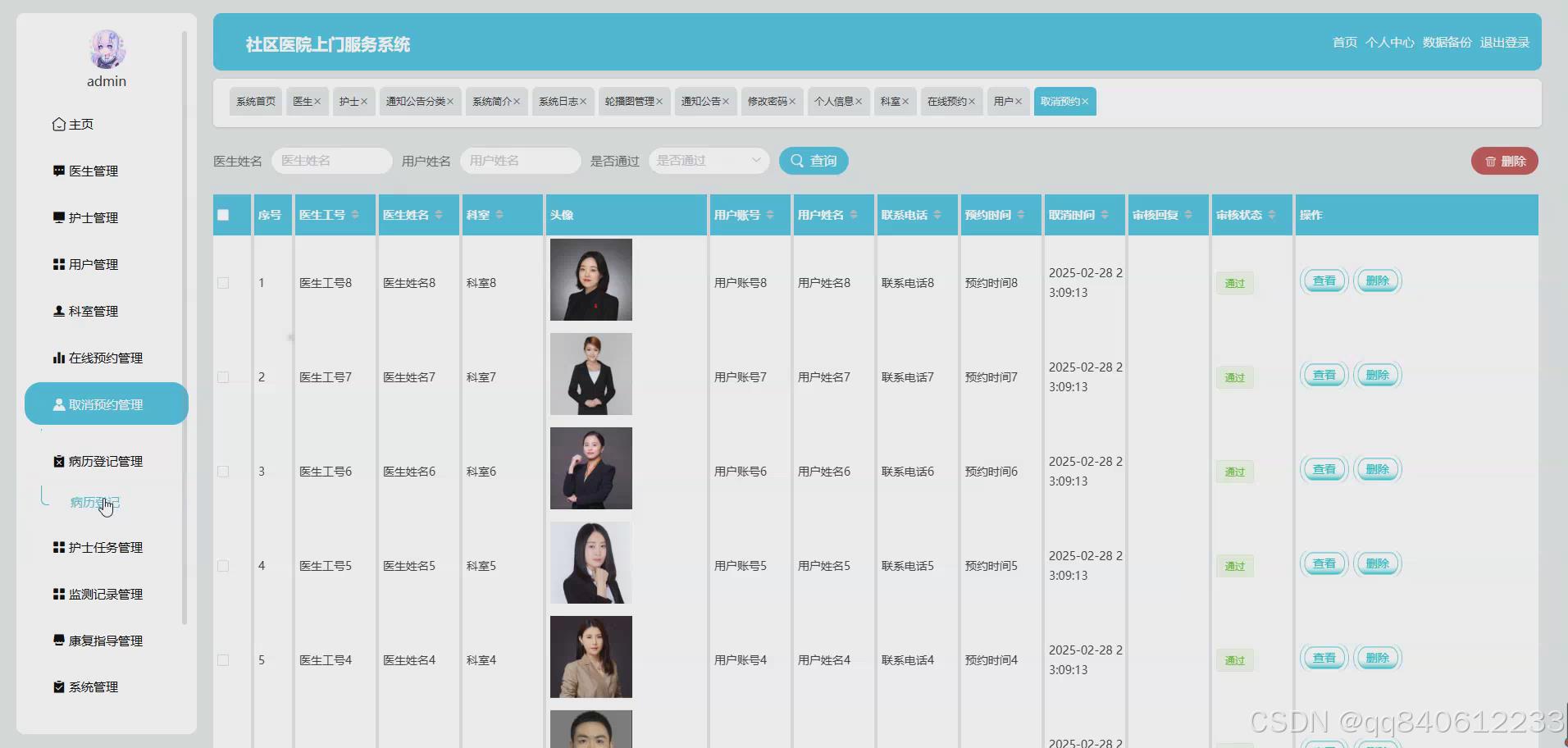Open the avatar photo in row 医生工号6
Image resolution: width=1568 pixels, height=748 pixels.
tap(591, 468)
